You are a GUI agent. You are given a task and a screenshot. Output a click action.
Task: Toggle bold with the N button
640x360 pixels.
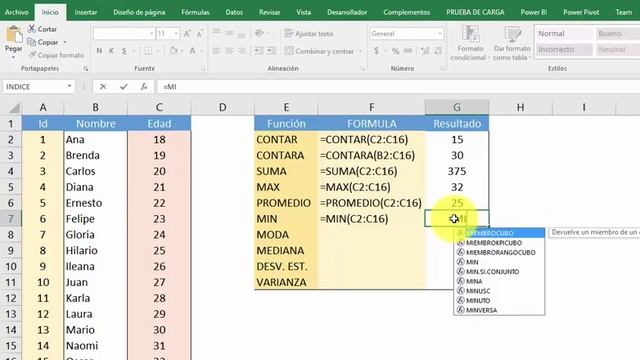[99, 51]
